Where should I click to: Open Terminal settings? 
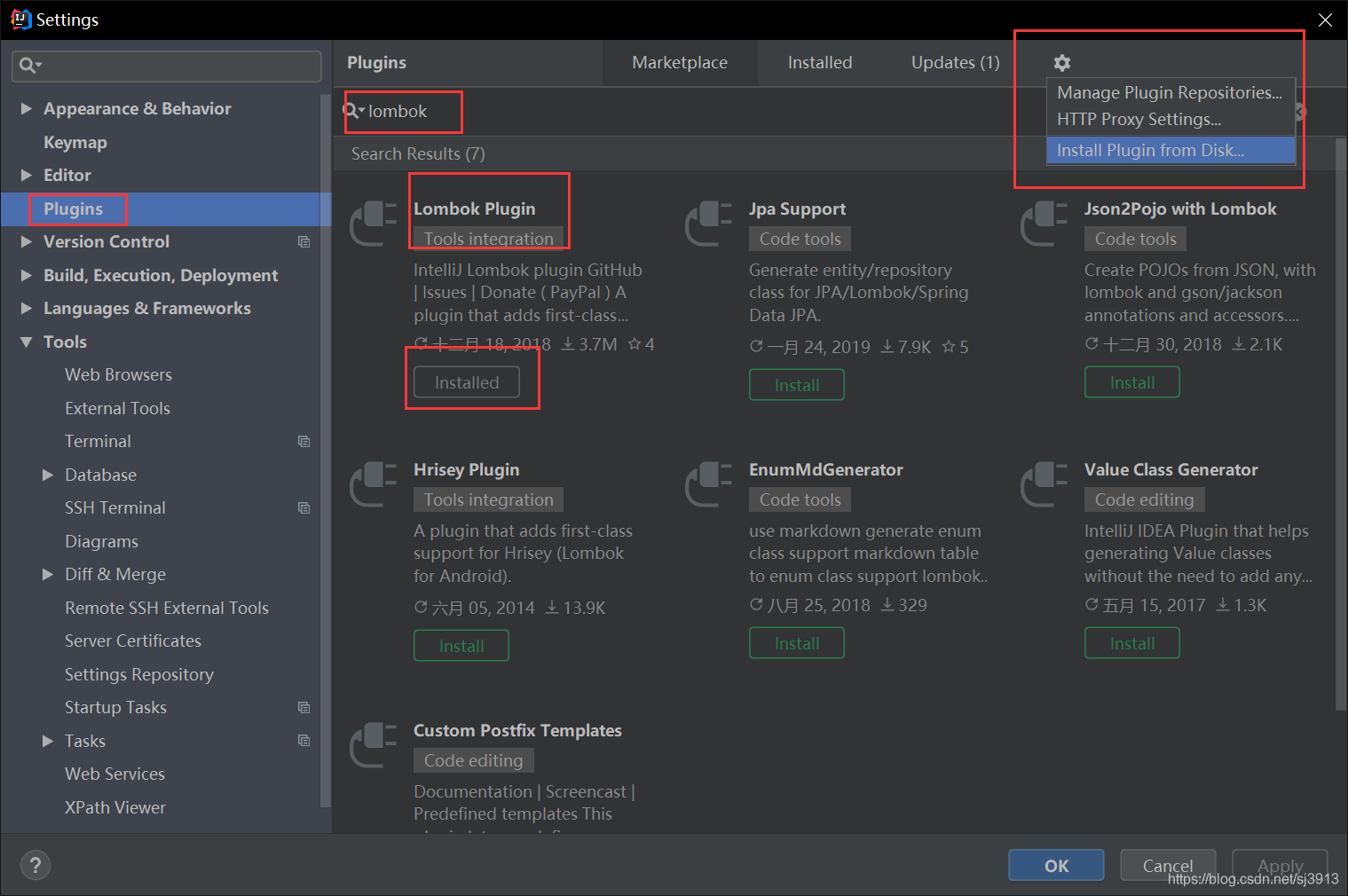pos(98,441)
